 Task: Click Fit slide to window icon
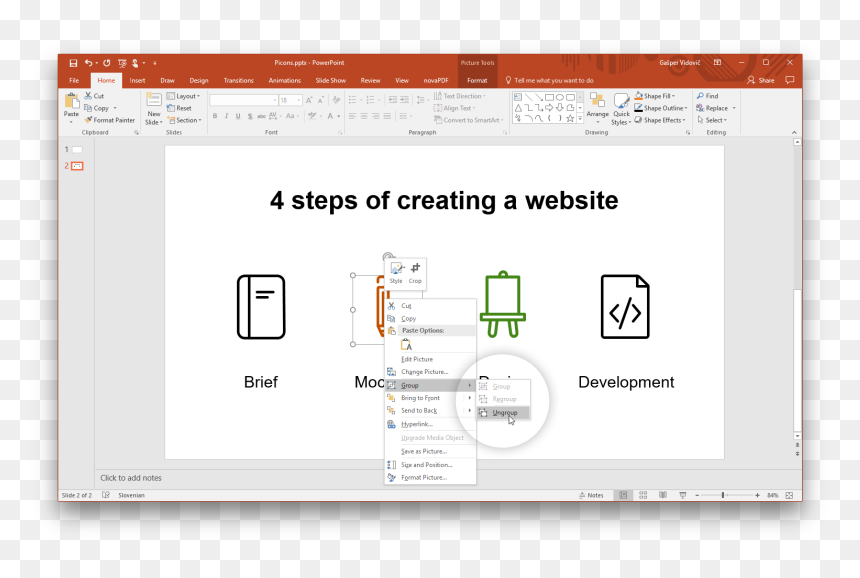(x=789, y=495)
